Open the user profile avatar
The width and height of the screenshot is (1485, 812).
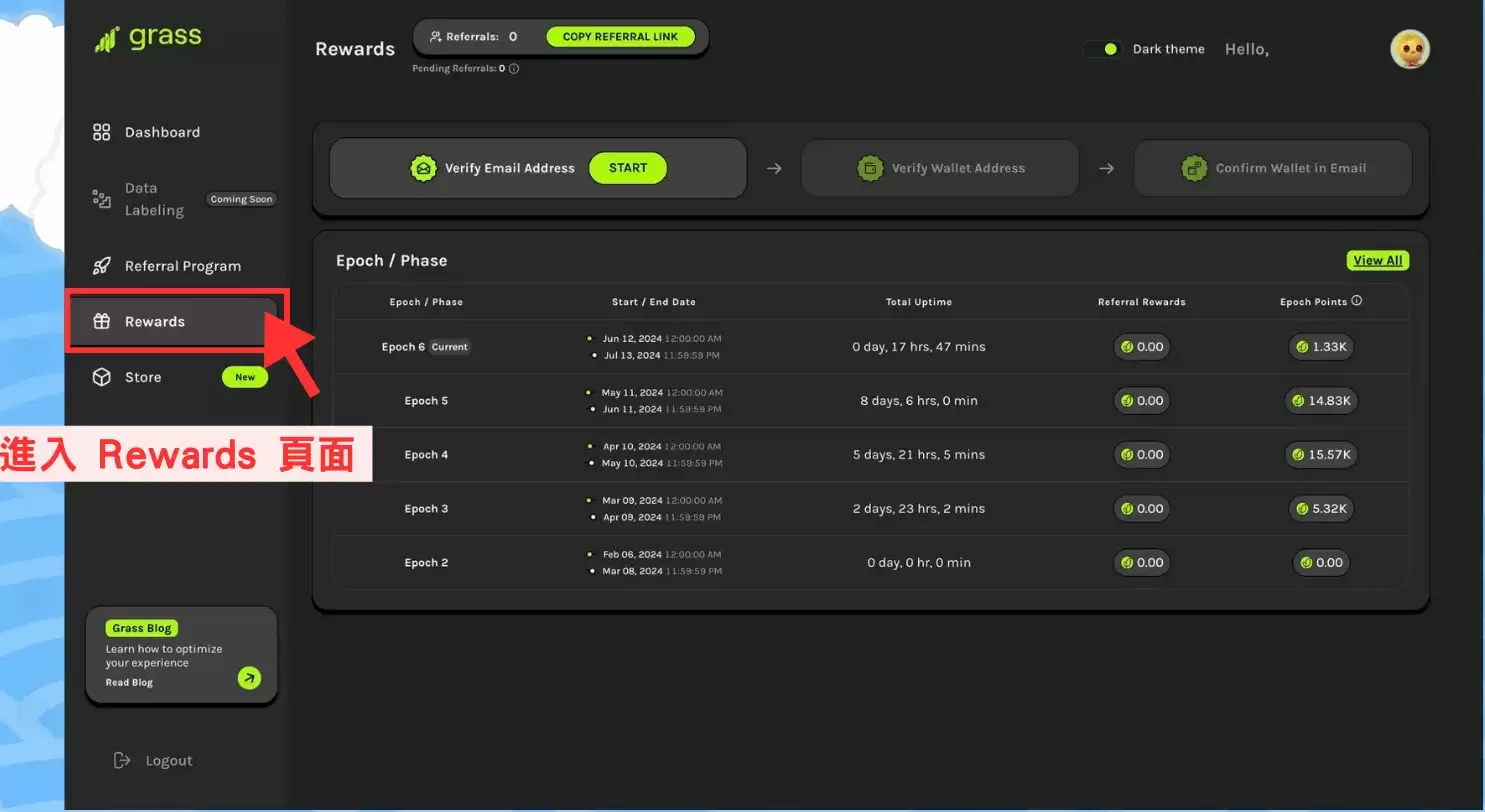coord(1410,49)
